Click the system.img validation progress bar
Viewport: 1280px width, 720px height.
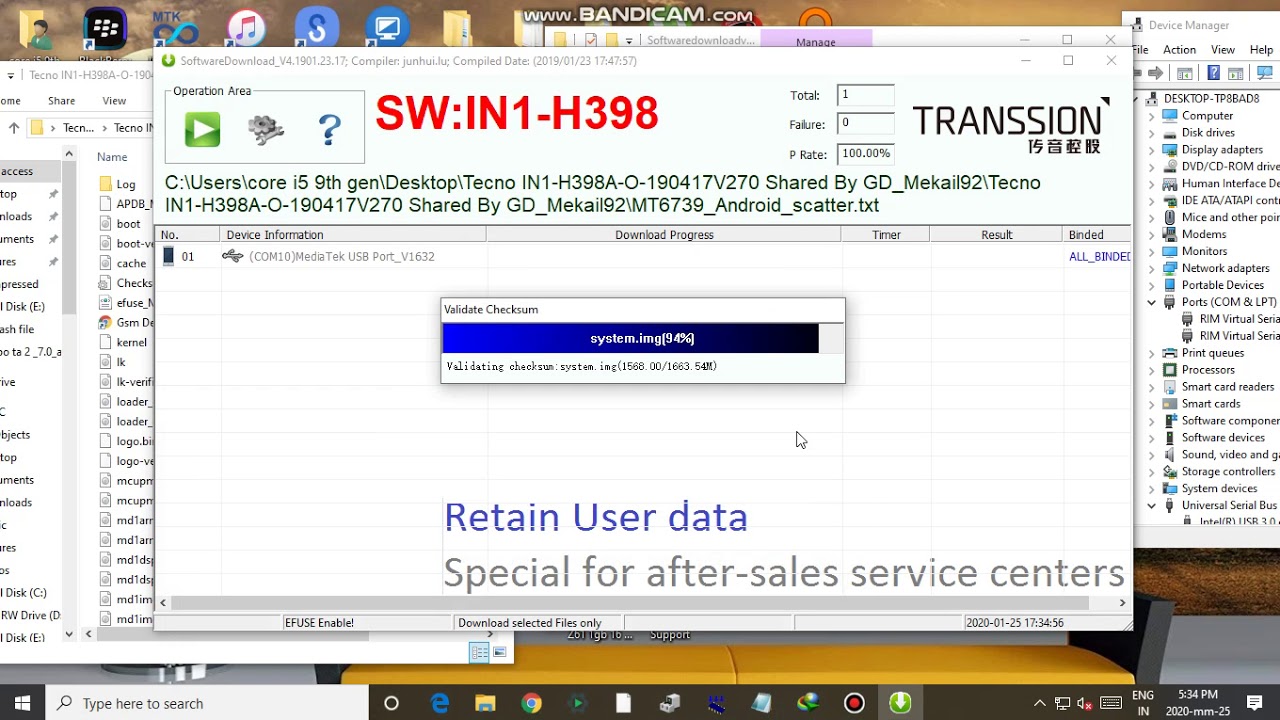tap(643, 338)
